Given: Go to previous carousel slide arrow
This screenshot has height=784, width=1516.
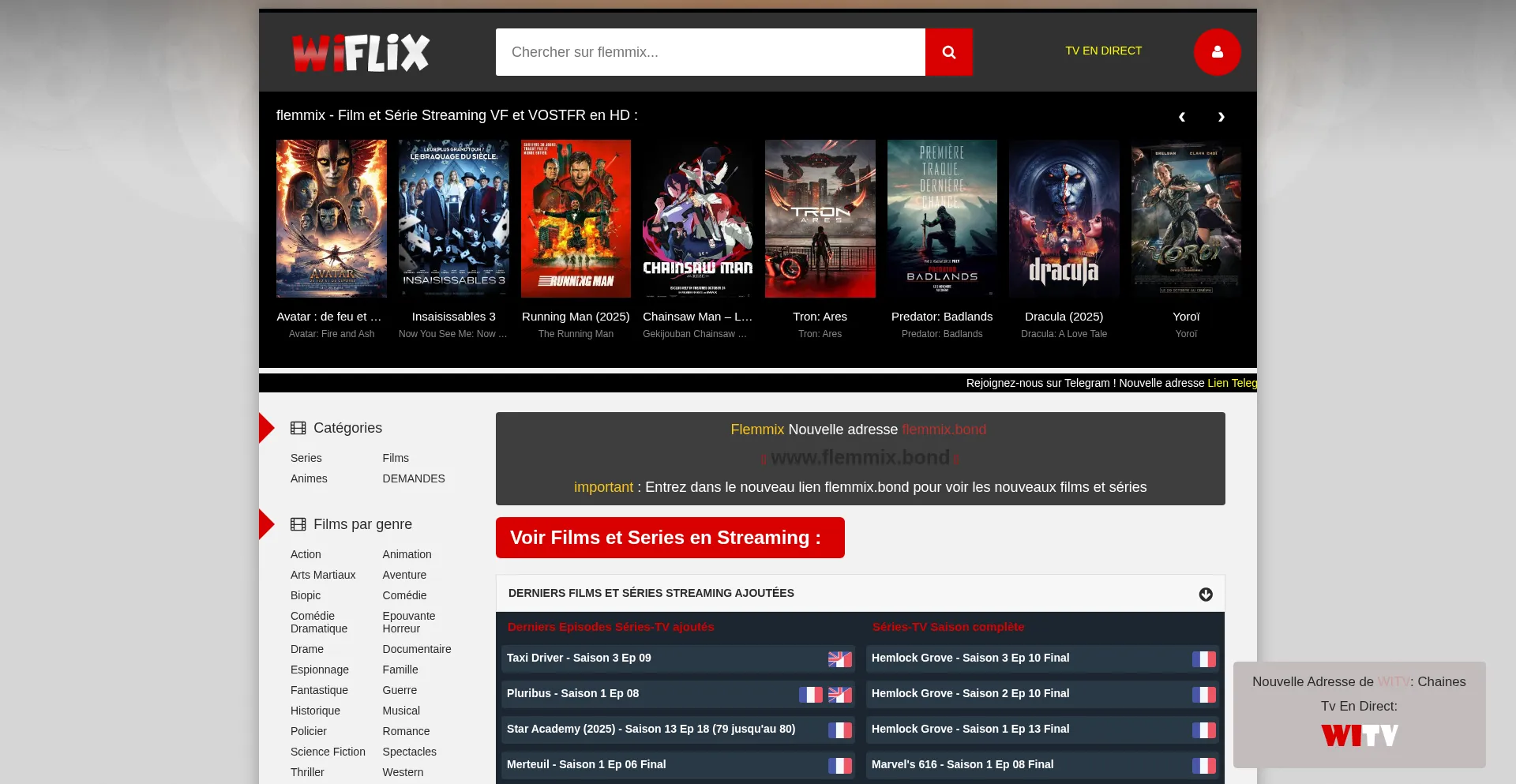Looking at the screenshot, I should [x=1182, y=117].
